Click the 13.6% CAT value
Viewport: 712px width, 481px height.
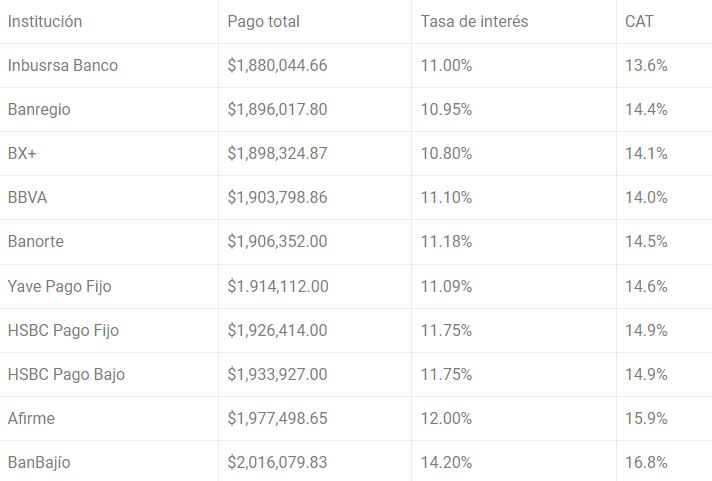[646, 65]
